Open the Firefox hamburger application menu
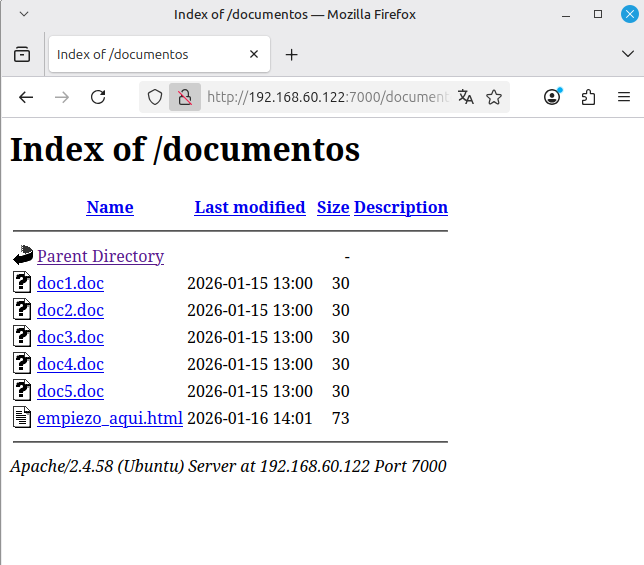The width and height of the screenshot is (644, 565). pos(624,97)
